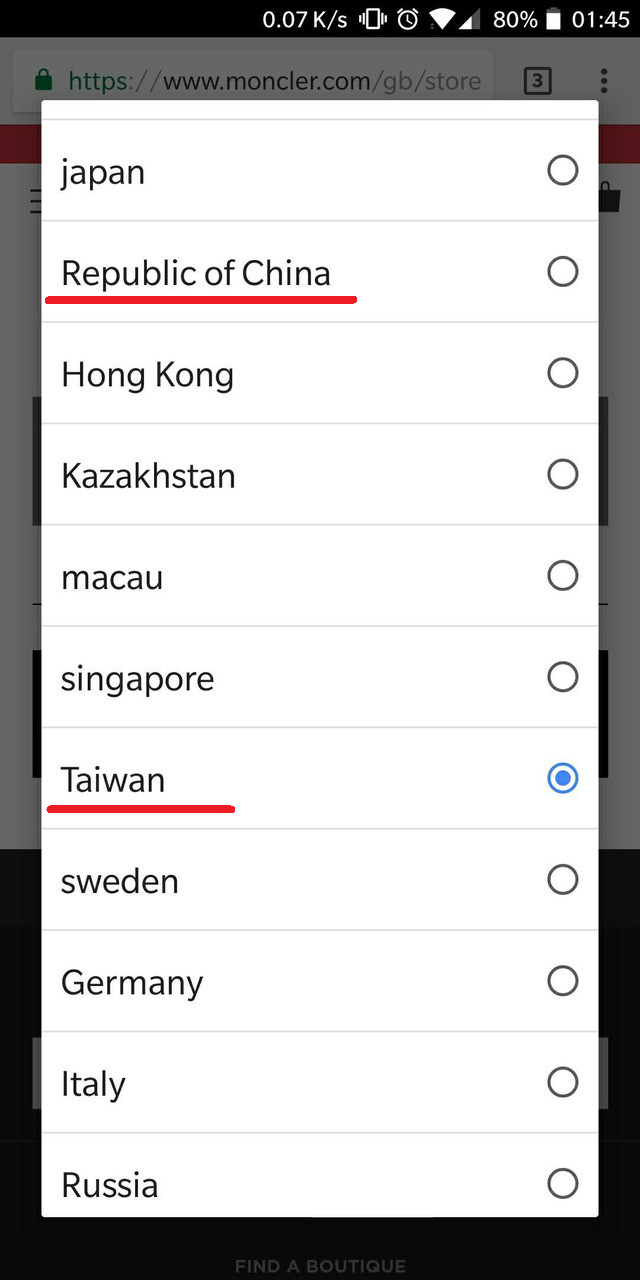Select the Russia radio button
640x1280 pixels.
(562, 1184)
